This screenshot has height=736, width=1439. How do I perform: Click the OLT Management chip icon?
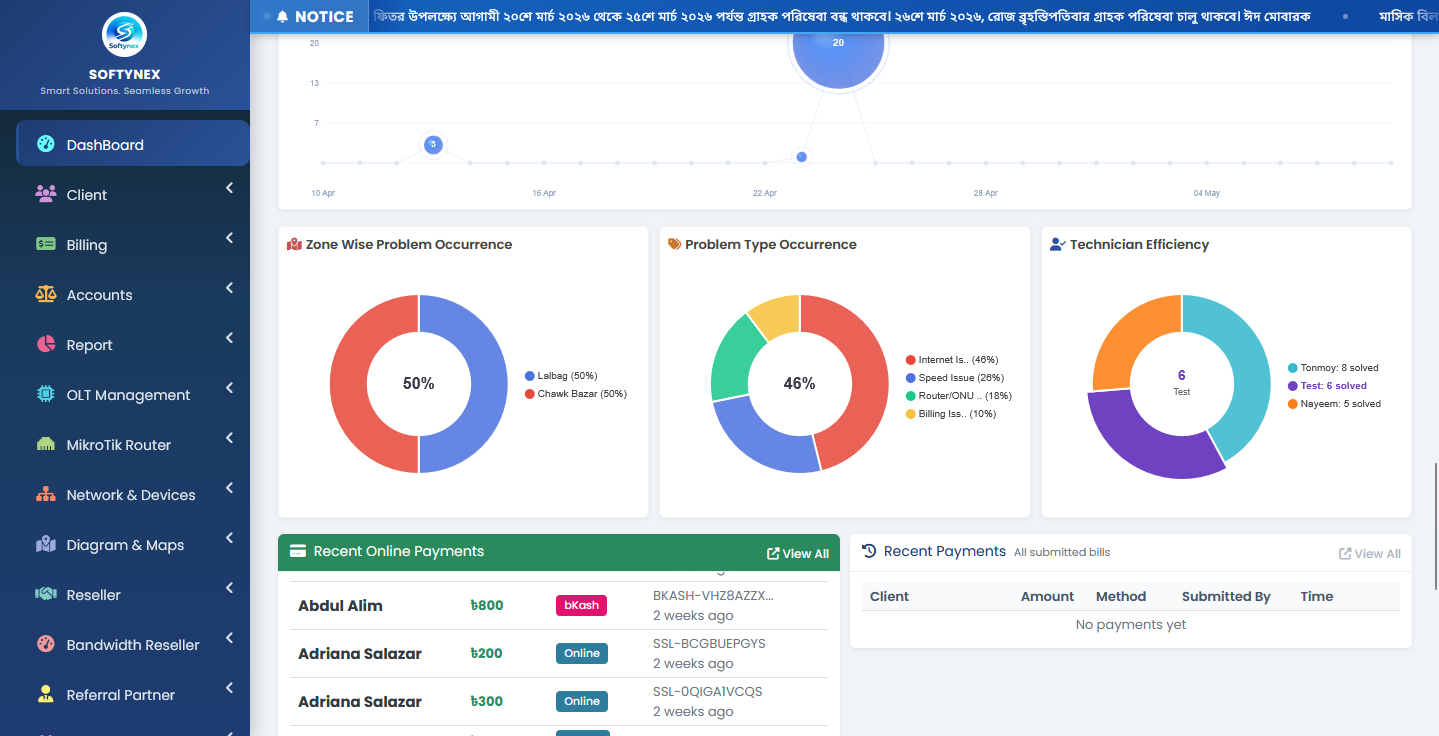click(x=45, y=394)
